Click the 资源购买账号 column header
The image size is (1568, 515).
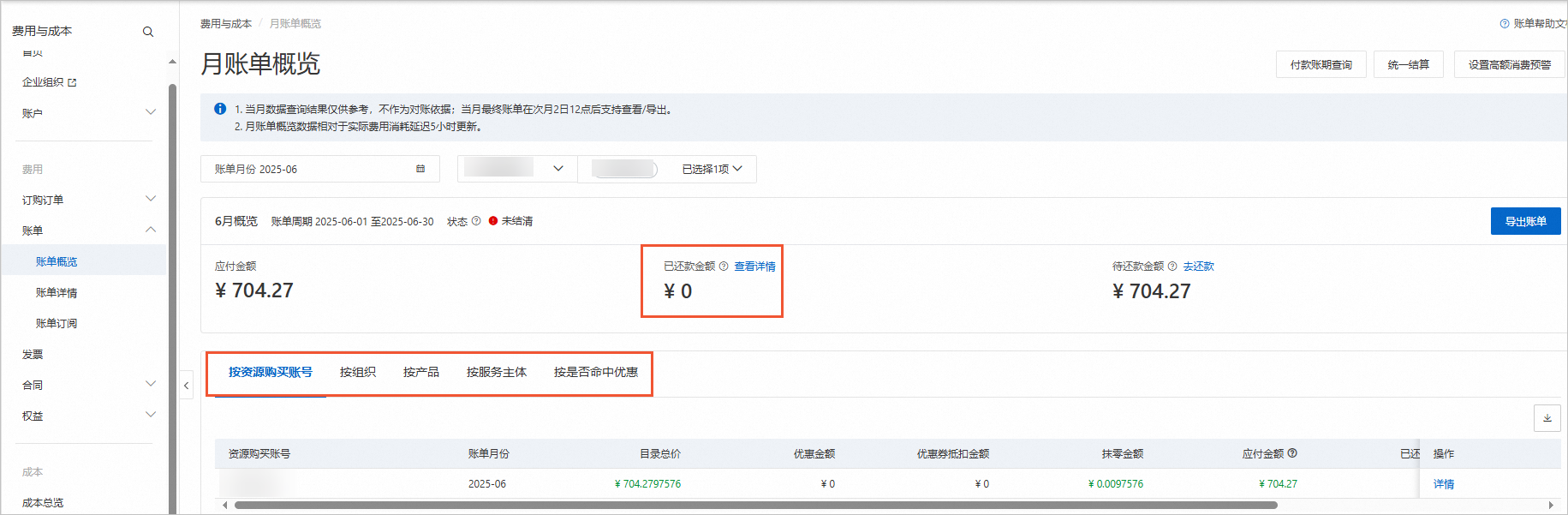coord(259,453)
